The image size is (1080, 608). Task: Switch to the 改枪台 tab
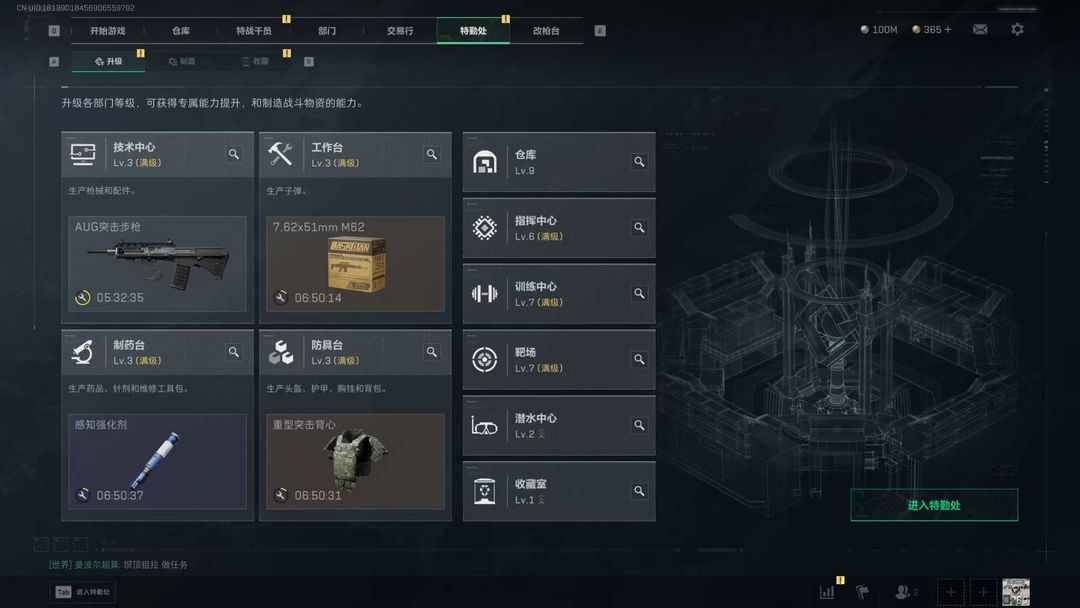click(x=546, y=31)
